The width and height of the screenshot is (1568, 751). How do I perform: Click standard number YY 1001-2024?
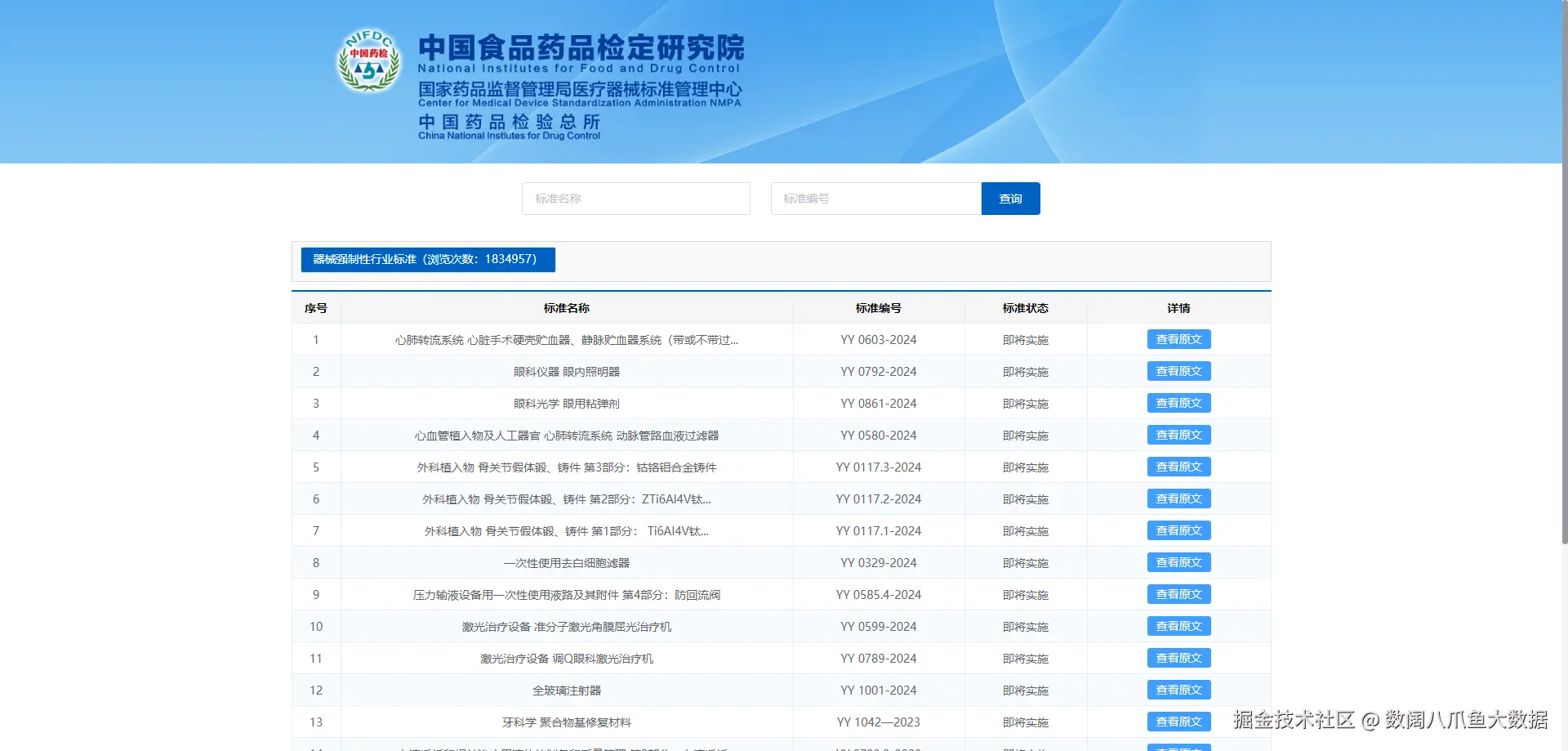tap(879, 691)
